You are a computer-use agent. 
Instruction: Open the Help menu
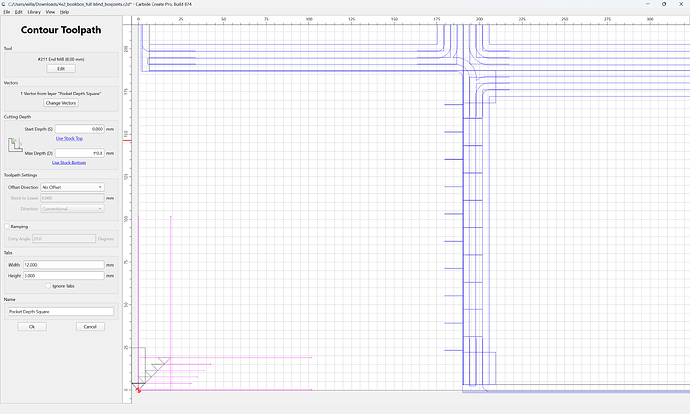[64, 12]
